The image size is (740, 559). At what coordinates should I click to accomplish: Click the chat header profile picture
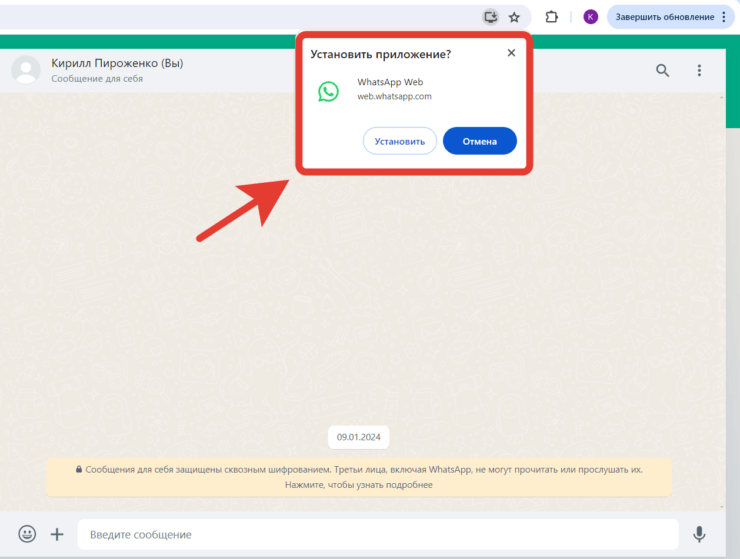(x=26, y=70)
